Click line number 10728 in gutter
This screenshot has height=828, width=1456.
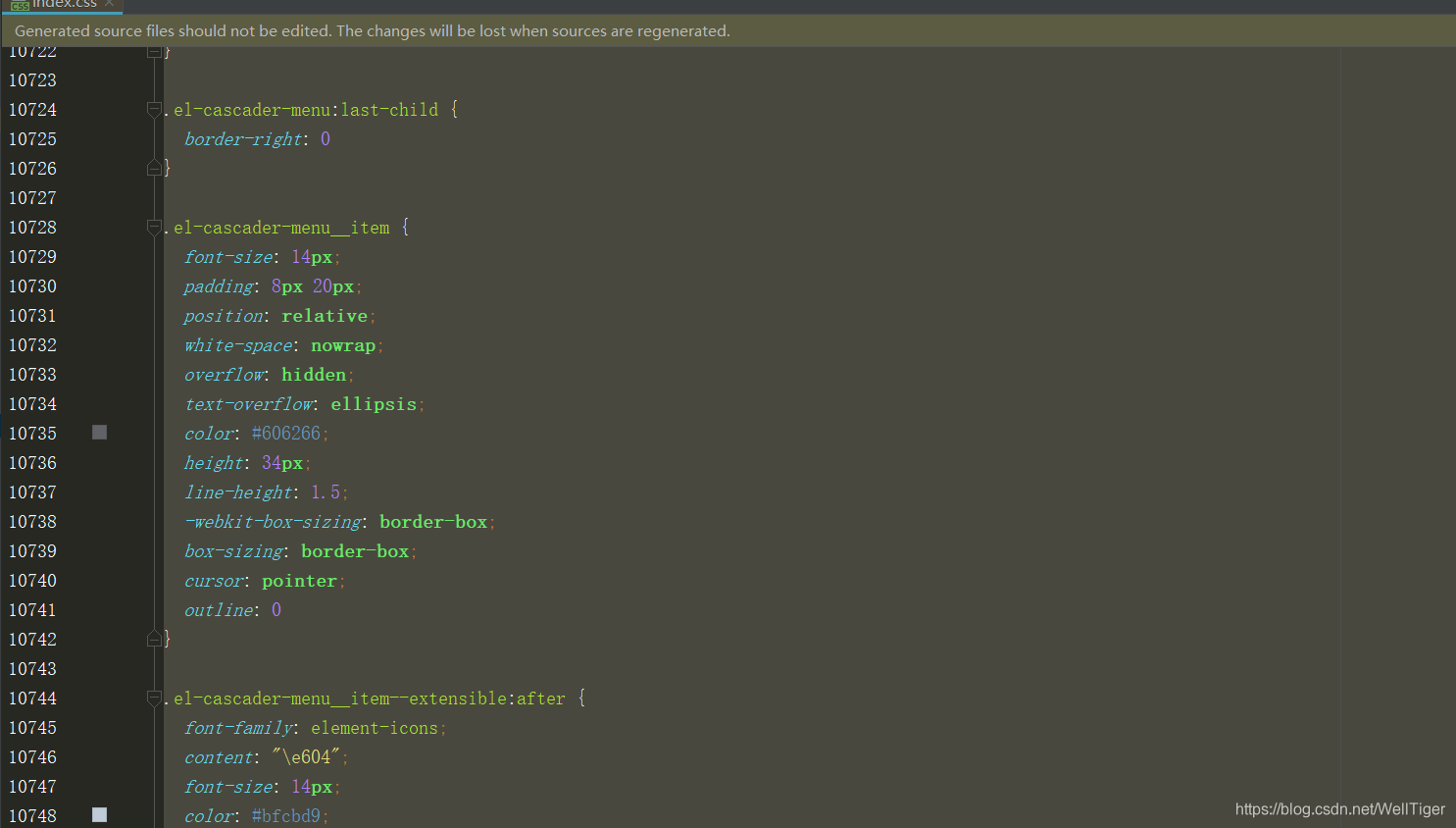coord(32,228)
